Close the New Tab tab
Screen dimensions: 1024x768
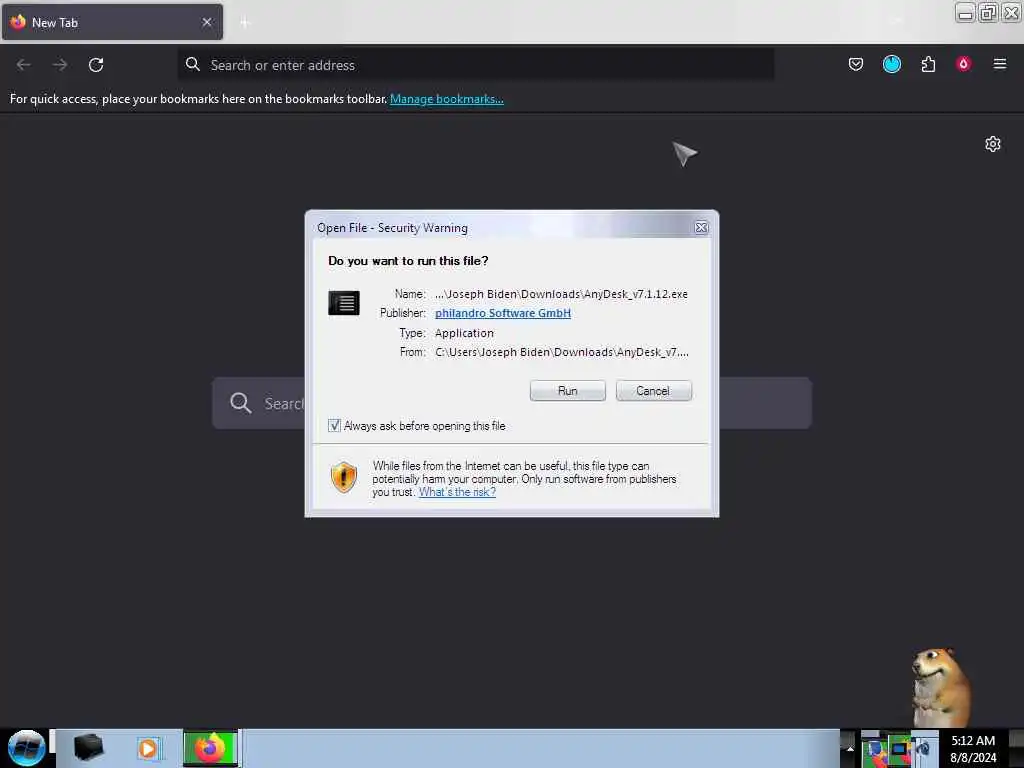[207, 22]
